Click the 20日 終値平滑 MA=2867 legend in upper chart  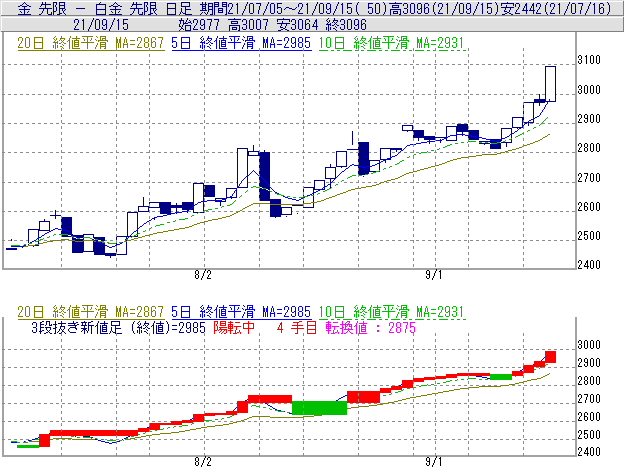pos(91,43)
